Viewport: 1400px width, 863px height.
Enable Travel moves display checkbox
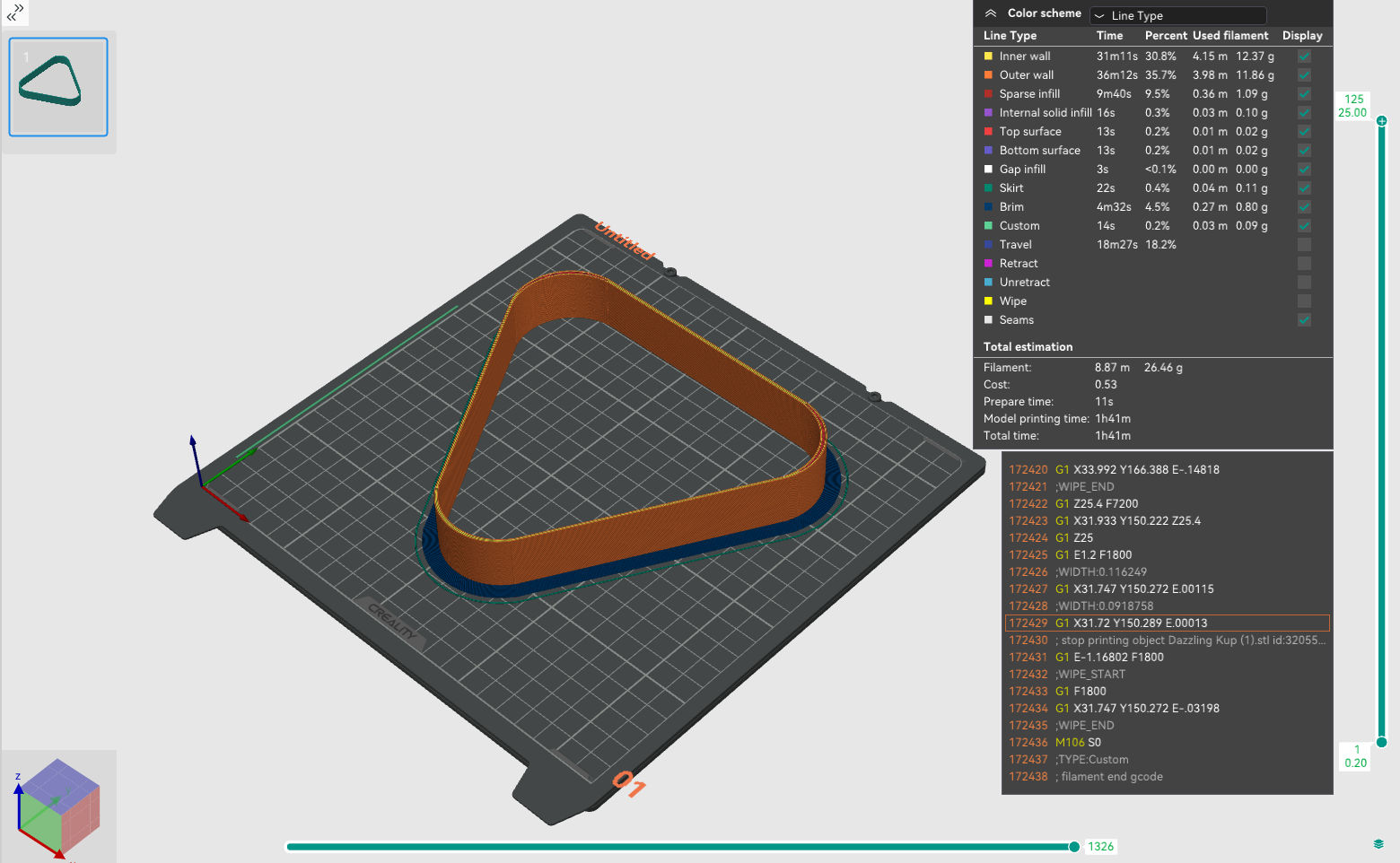(1304, 245)
